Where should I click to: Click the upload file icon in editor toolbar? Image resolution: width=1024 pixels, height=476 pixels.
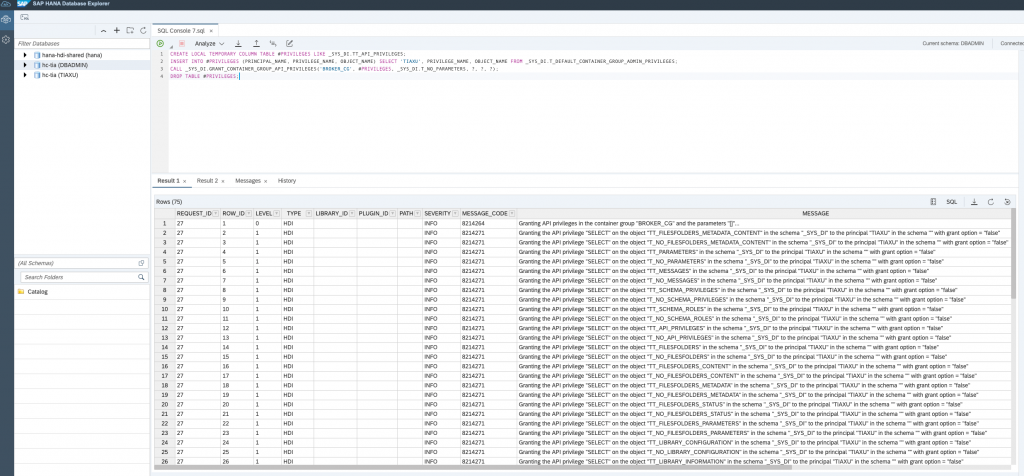[256, 43]
